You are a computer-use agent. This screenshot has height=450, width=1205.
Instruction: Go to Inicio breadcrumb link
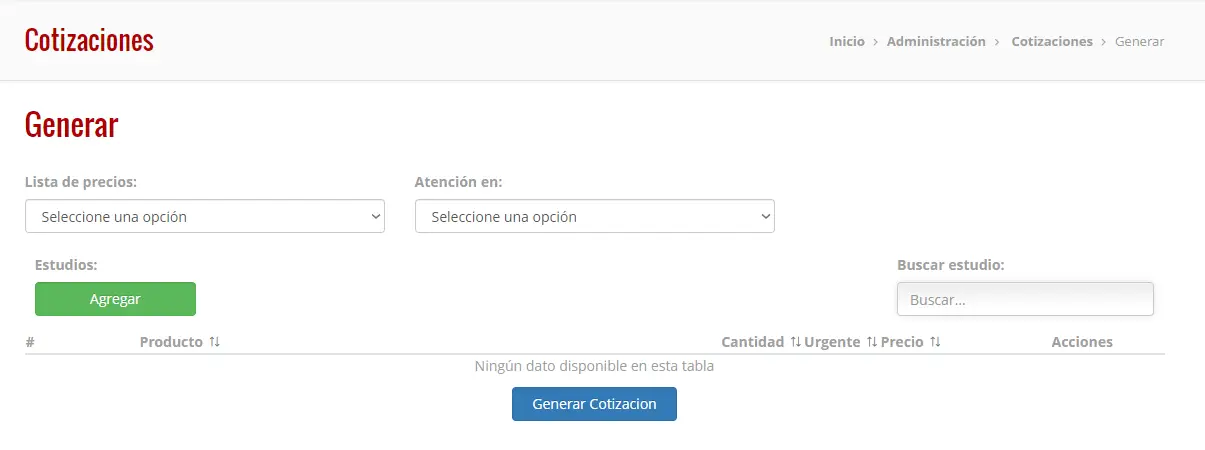coord(847,42)
